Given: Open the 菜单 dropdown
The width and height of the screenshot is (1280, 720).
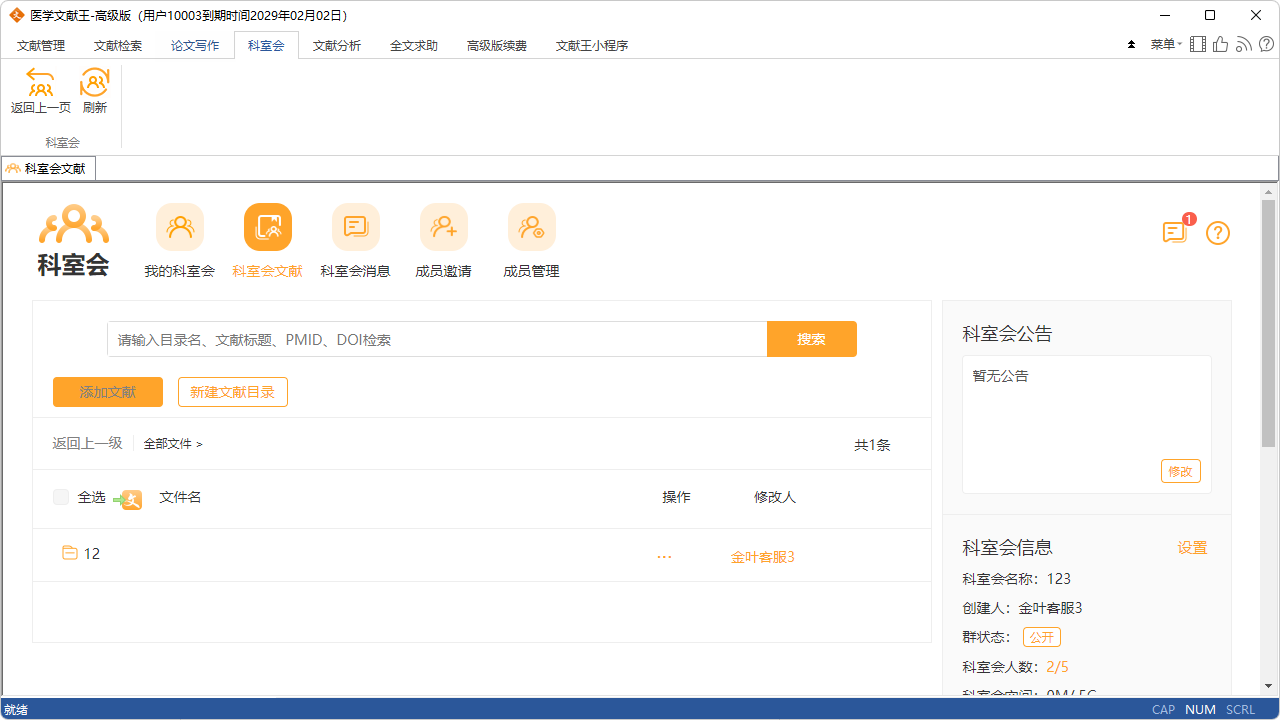Looking at the screenshot, I should (1165, 44).
